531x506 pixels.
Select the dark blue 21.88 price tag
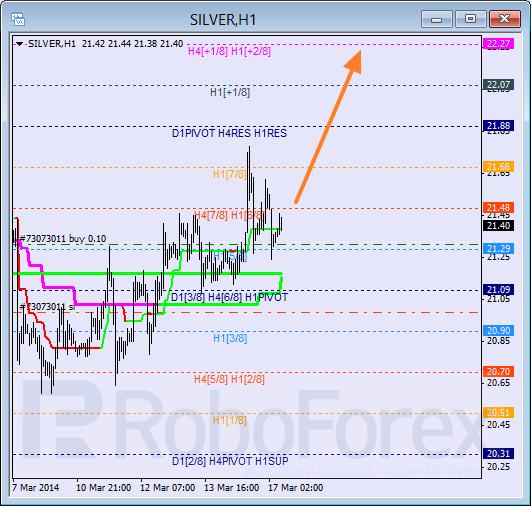[x=498, y=126]
